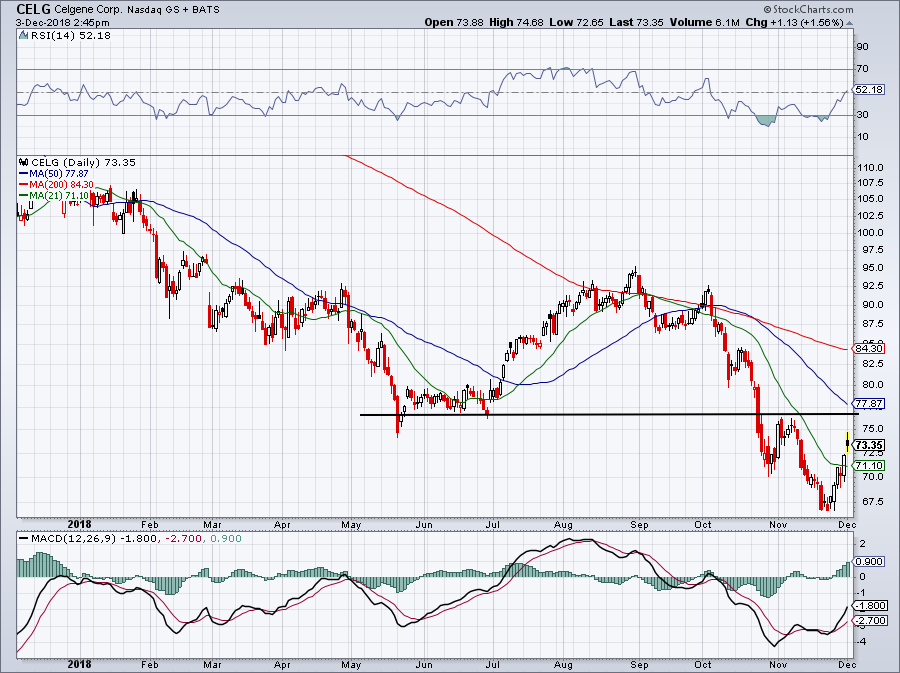Click the Nasdaq GS + BATS exchange label
Screen dimensions: 900x673
(x=172, y=10)
